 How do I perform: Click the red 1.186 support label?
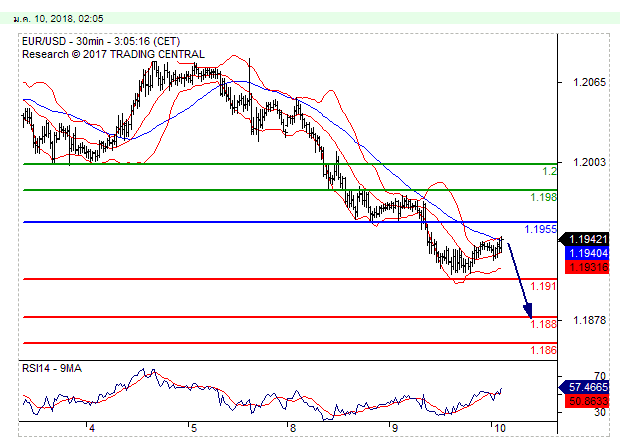[543, 350]
